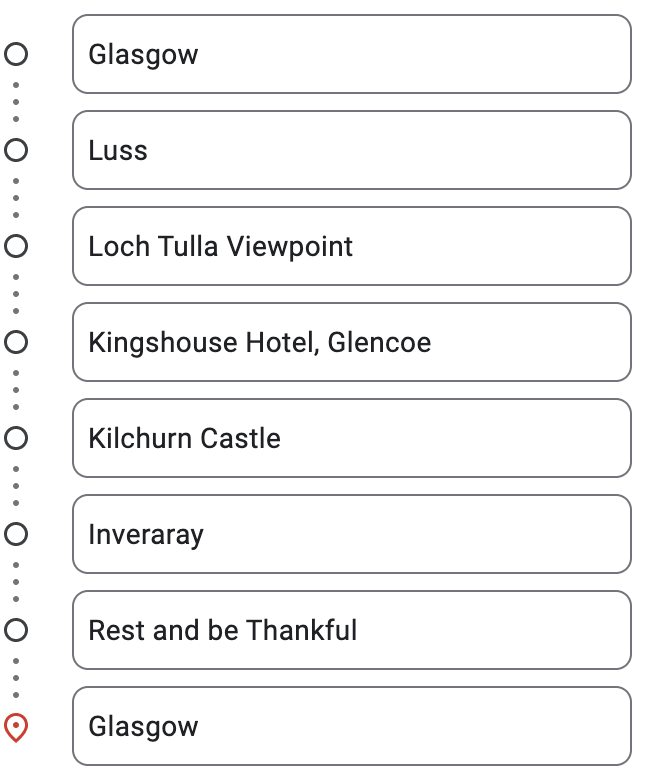Viewport: 650px width, 784px height.
Task: Click dotted connector between Luss and Loch Tulla
Action: [16, 198]
